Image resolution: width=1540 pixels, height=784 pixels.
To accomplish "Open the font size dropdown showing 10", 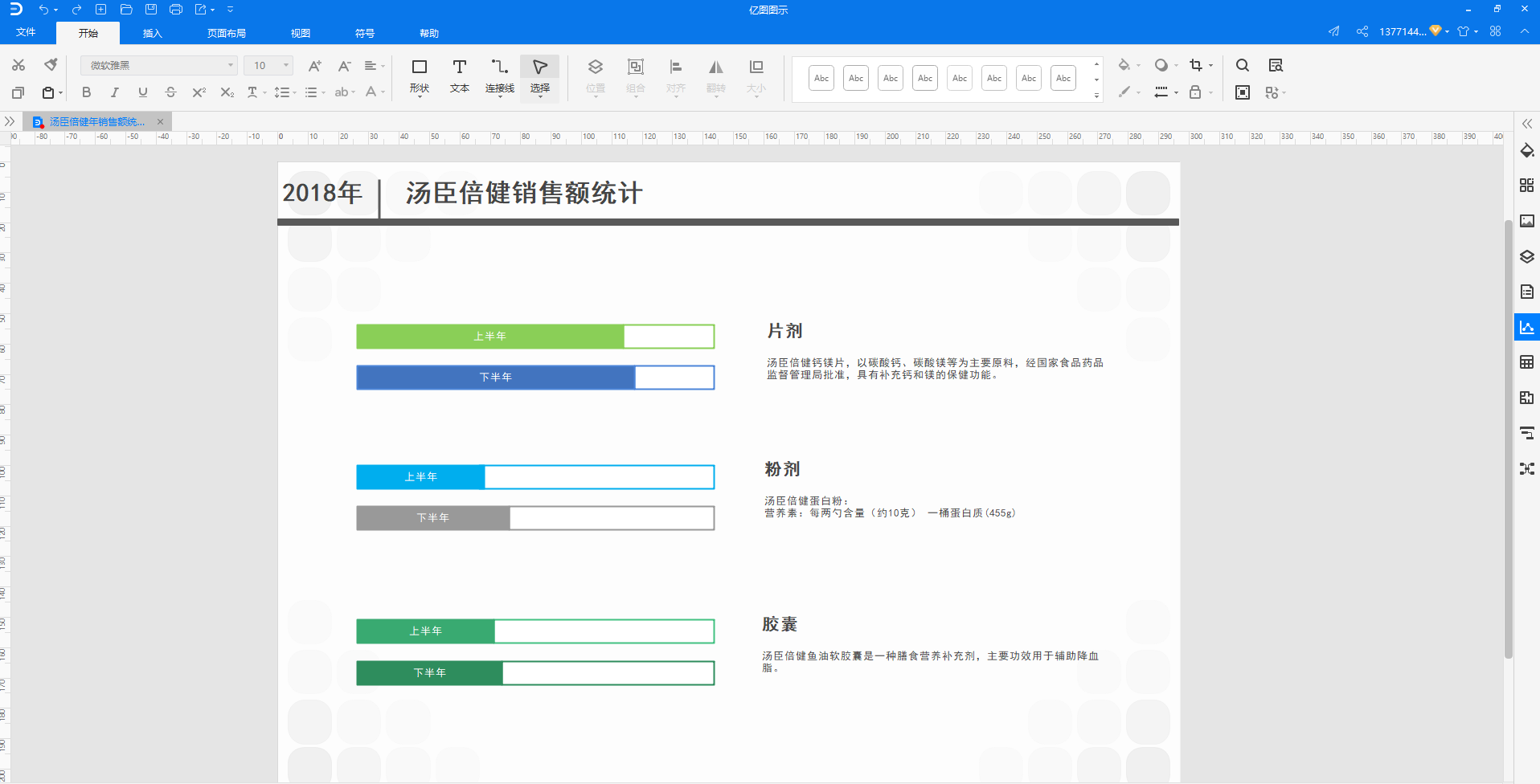I will [268, 65].
